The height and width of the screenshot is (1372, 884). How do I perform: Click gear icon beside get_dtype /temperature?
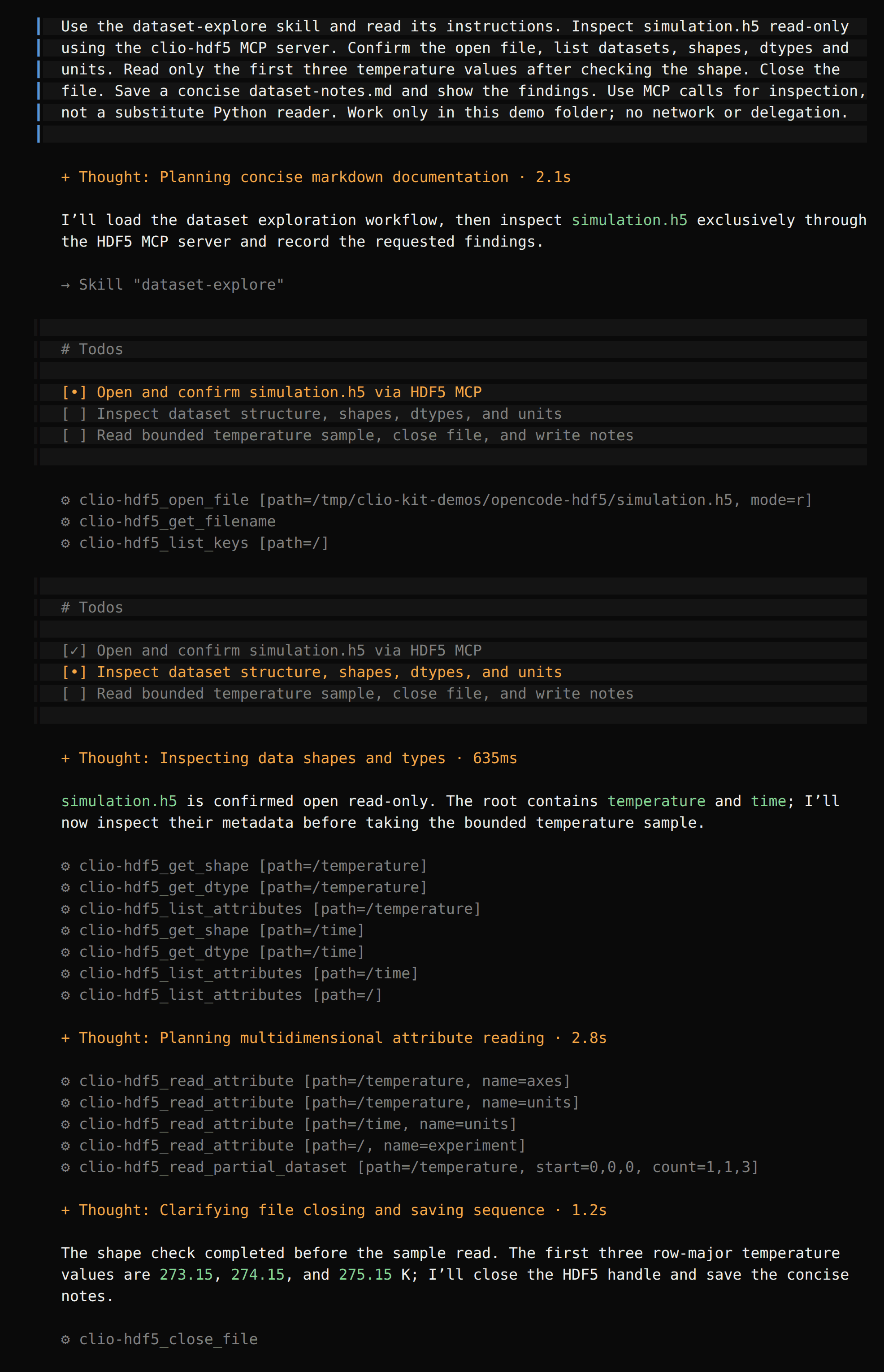tap(65, 887)
